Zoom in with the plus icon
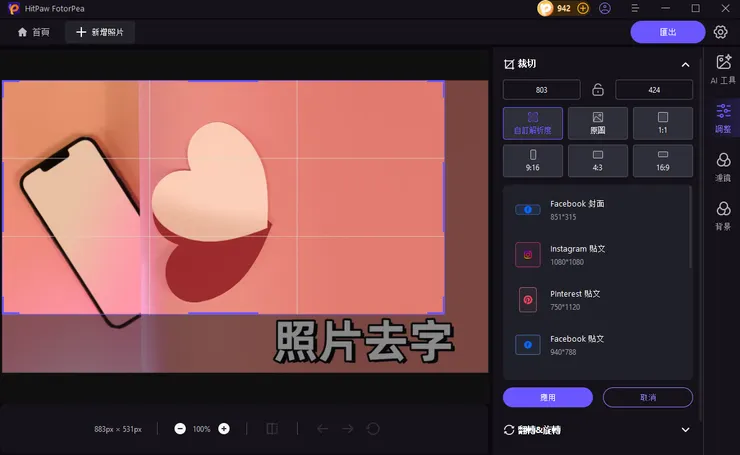 tap(224, 429)
